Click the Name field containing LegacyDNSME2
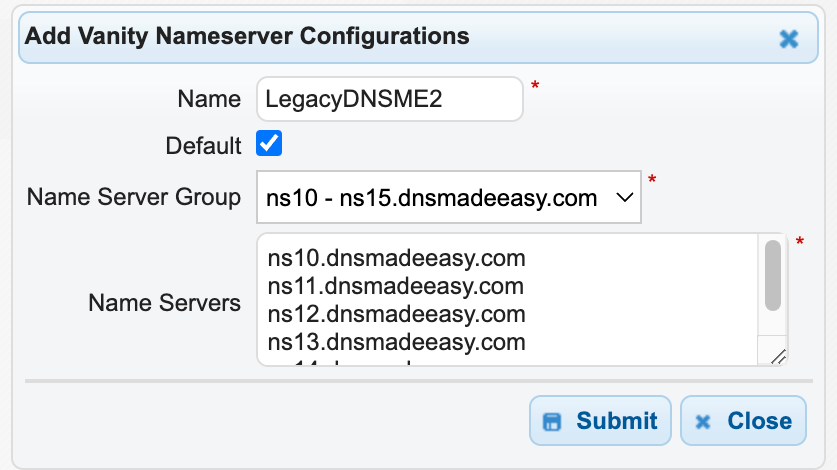This screenshot has height=470, width=837. pyautogui.click(x=390, y=99)
